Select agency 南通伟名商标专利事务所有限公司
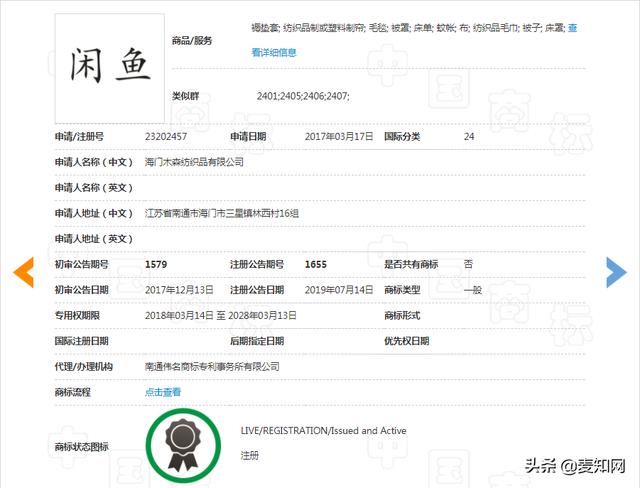This screenshot has width=640, height=488. tap(212, 367)
